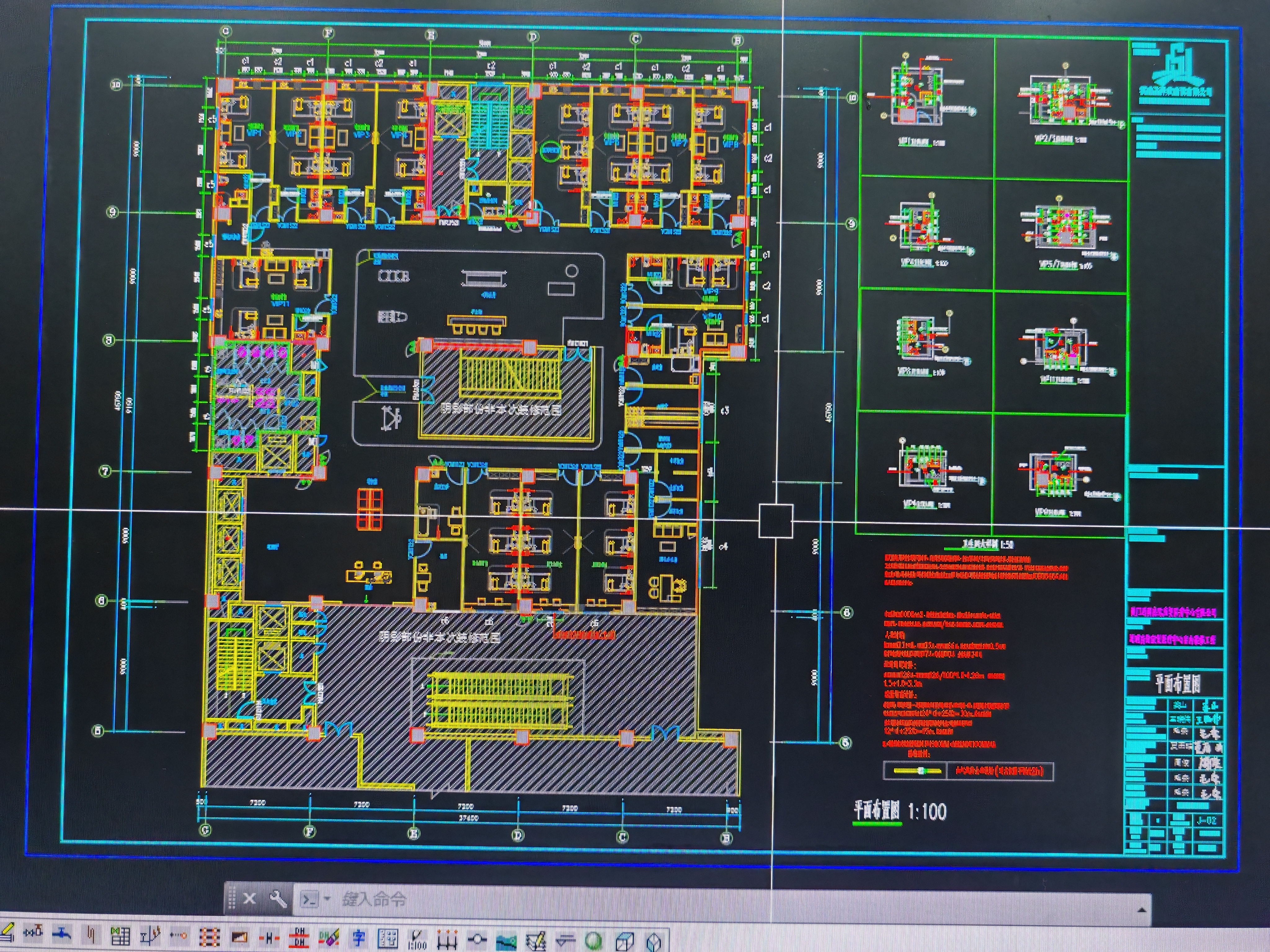The image size is (1270, 952).
Task: Click the green sphere toolbar icon
Action: [x=594, y=941]
